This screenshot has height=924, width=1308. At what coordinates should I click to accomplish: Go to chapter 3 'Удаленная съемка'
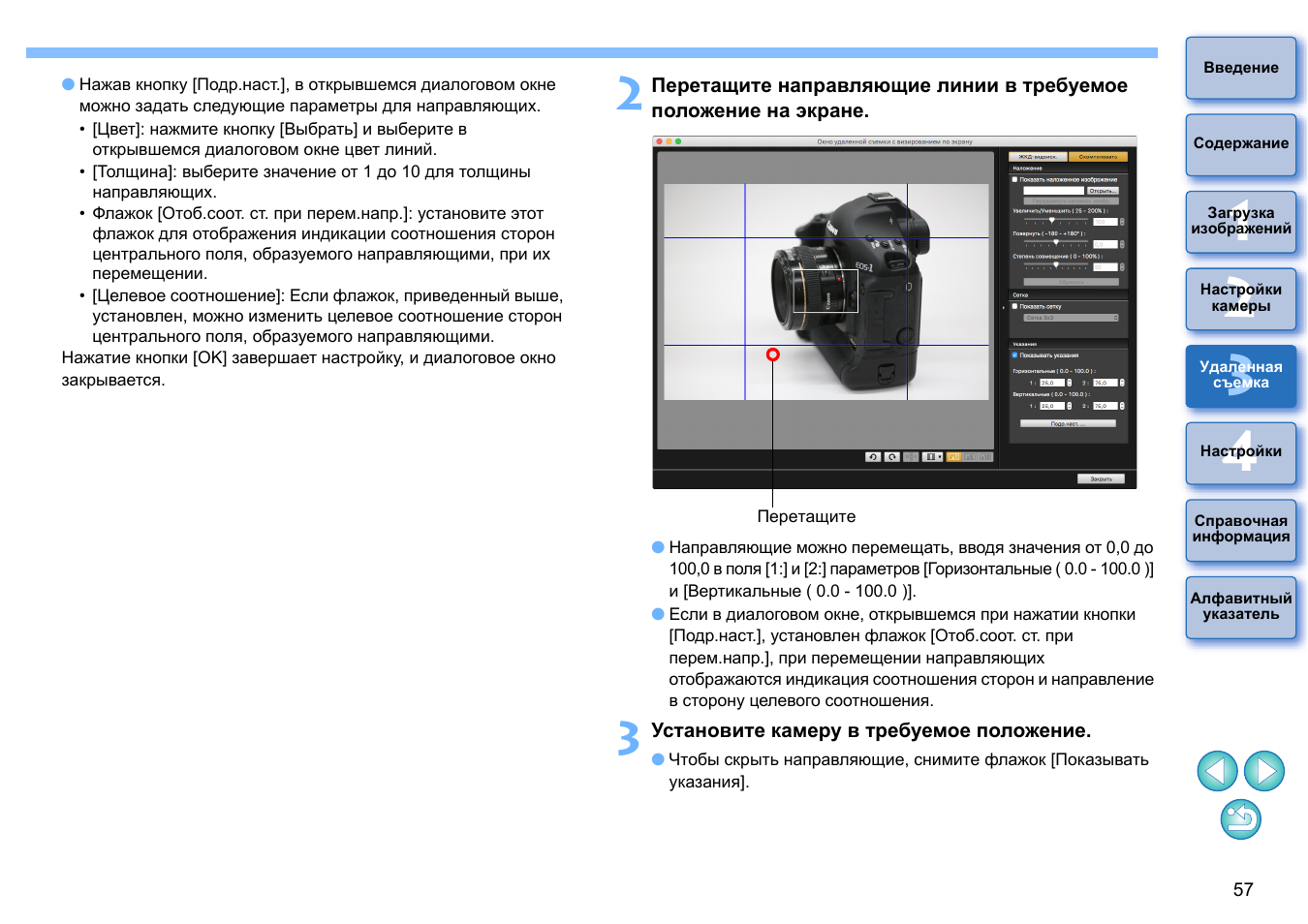point(1241,376)
